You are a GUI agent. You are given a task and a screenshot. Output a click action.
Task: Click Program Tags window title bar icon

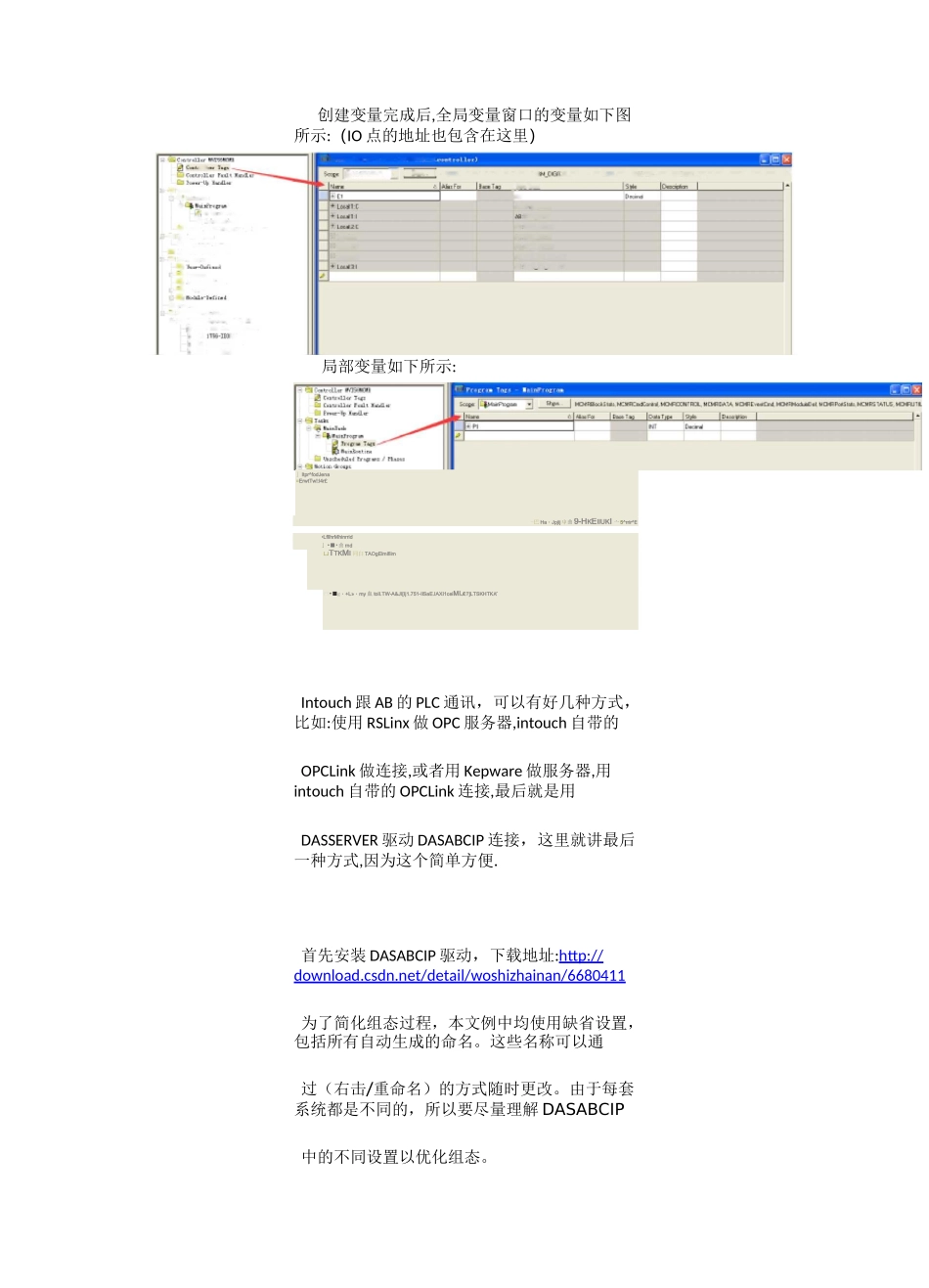(x=460, y=389)
